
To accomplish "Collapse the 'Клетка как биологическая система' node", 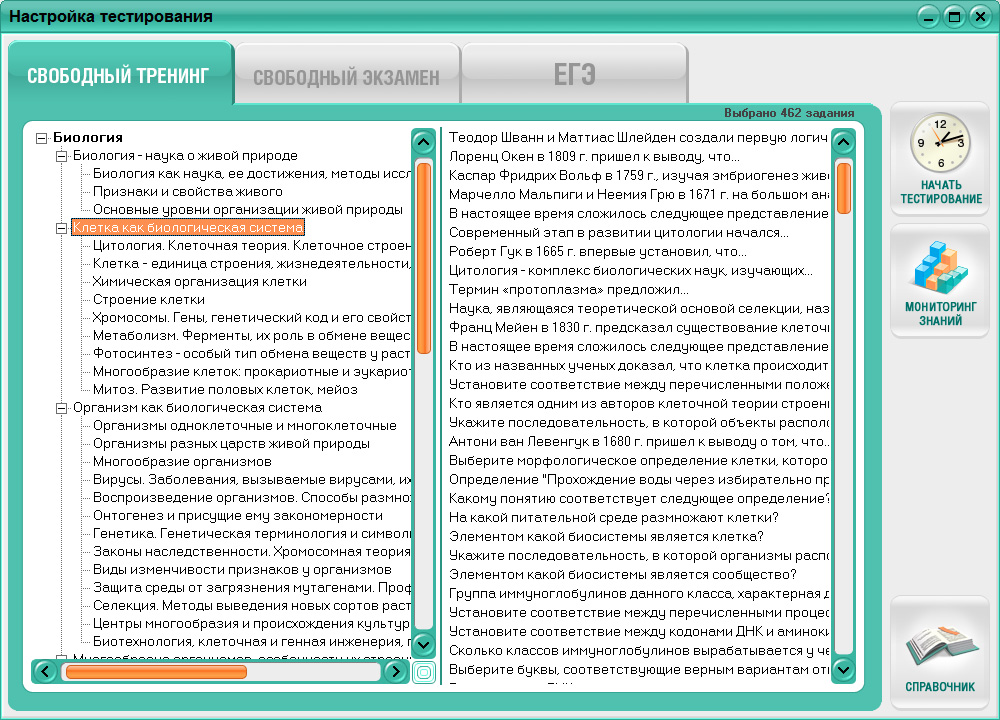I will 61,228.
